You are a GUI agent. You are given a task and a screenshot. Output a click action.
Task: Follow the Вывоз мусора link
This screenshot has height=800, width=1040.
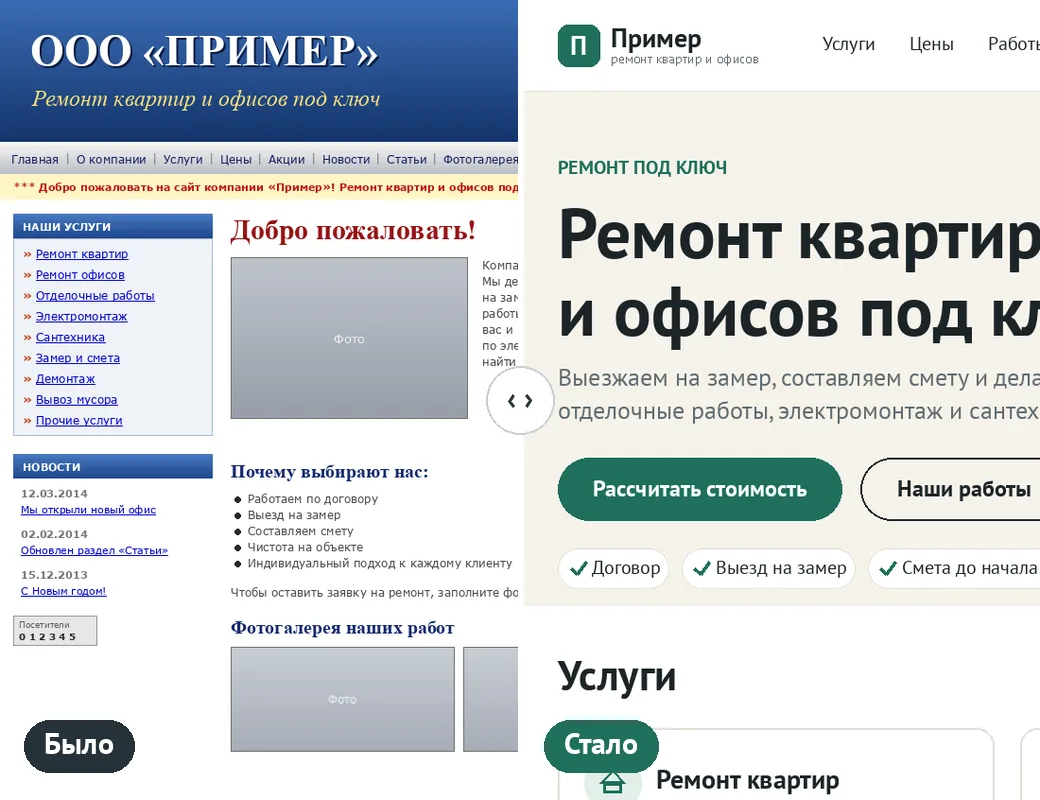(x=76, y=399)
